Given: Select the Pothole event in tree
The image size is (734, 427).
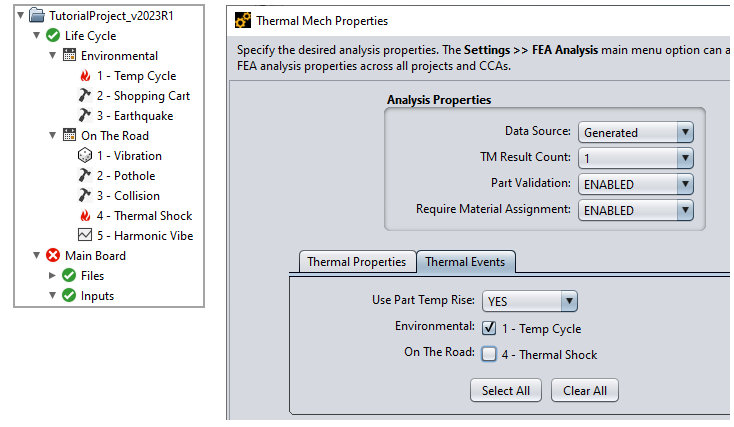Looking at the screenshot, I should [x=125, y=176].
